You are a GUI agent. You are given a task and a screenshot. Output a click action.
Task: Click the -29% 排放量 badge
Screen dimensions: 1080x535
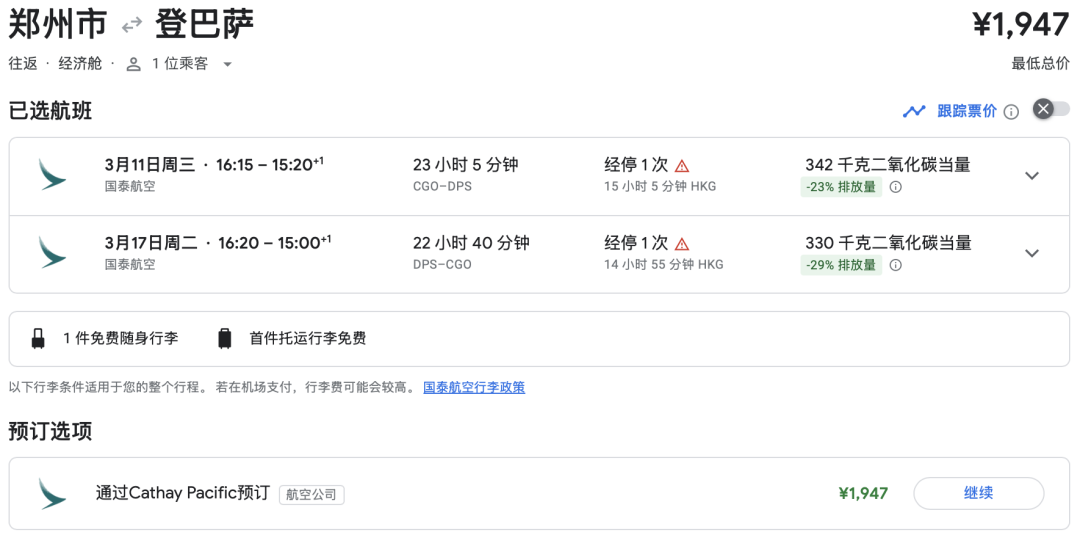pos(841,265)
